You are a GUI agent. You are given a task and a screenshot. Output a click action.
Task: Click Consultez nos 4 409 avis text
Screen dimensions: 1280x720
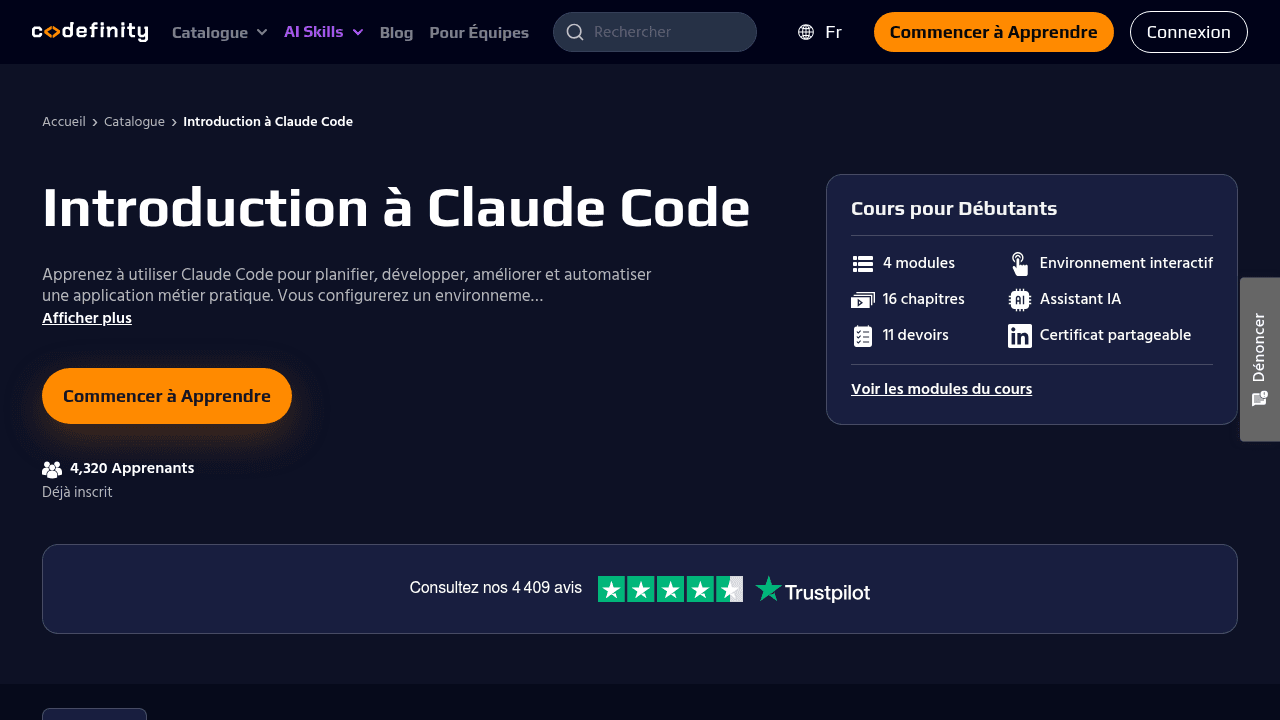click(x=496, y=588)
